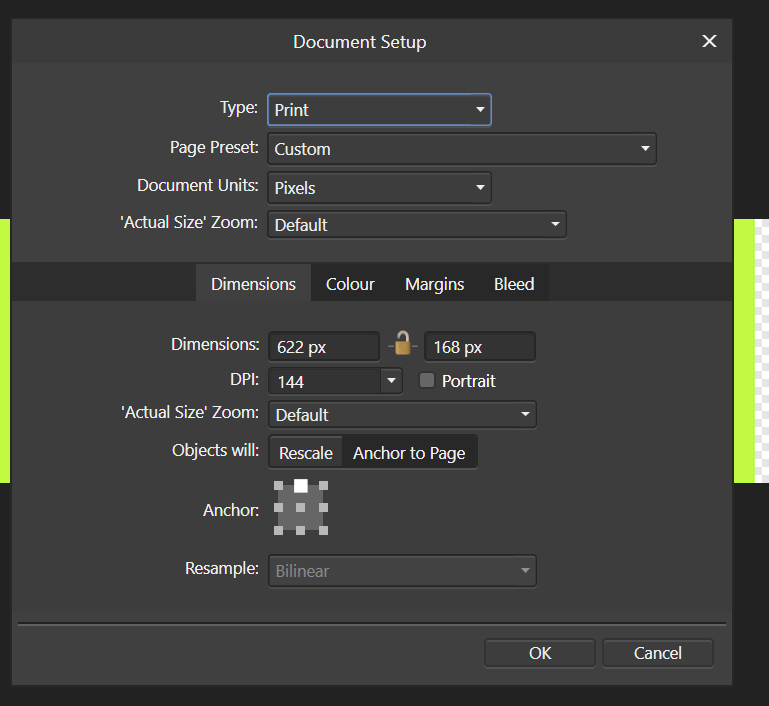Image resolution: width=769 pixels, height=706 pixels.
Task: Select the center anchor point
Action: (x=301, y=508)
